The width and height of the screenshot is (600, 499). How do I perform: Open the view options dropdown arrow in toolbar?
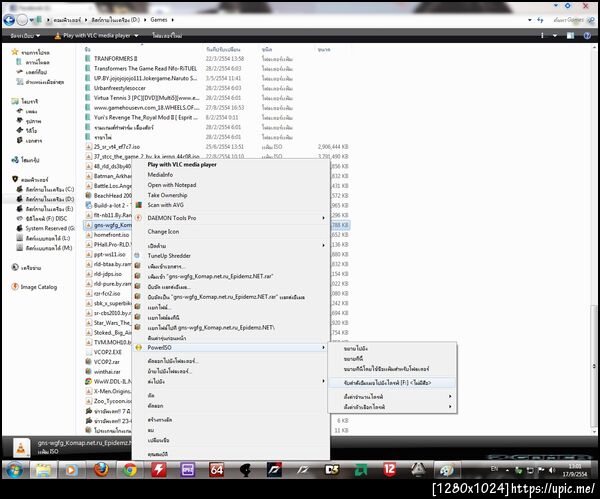555,36
